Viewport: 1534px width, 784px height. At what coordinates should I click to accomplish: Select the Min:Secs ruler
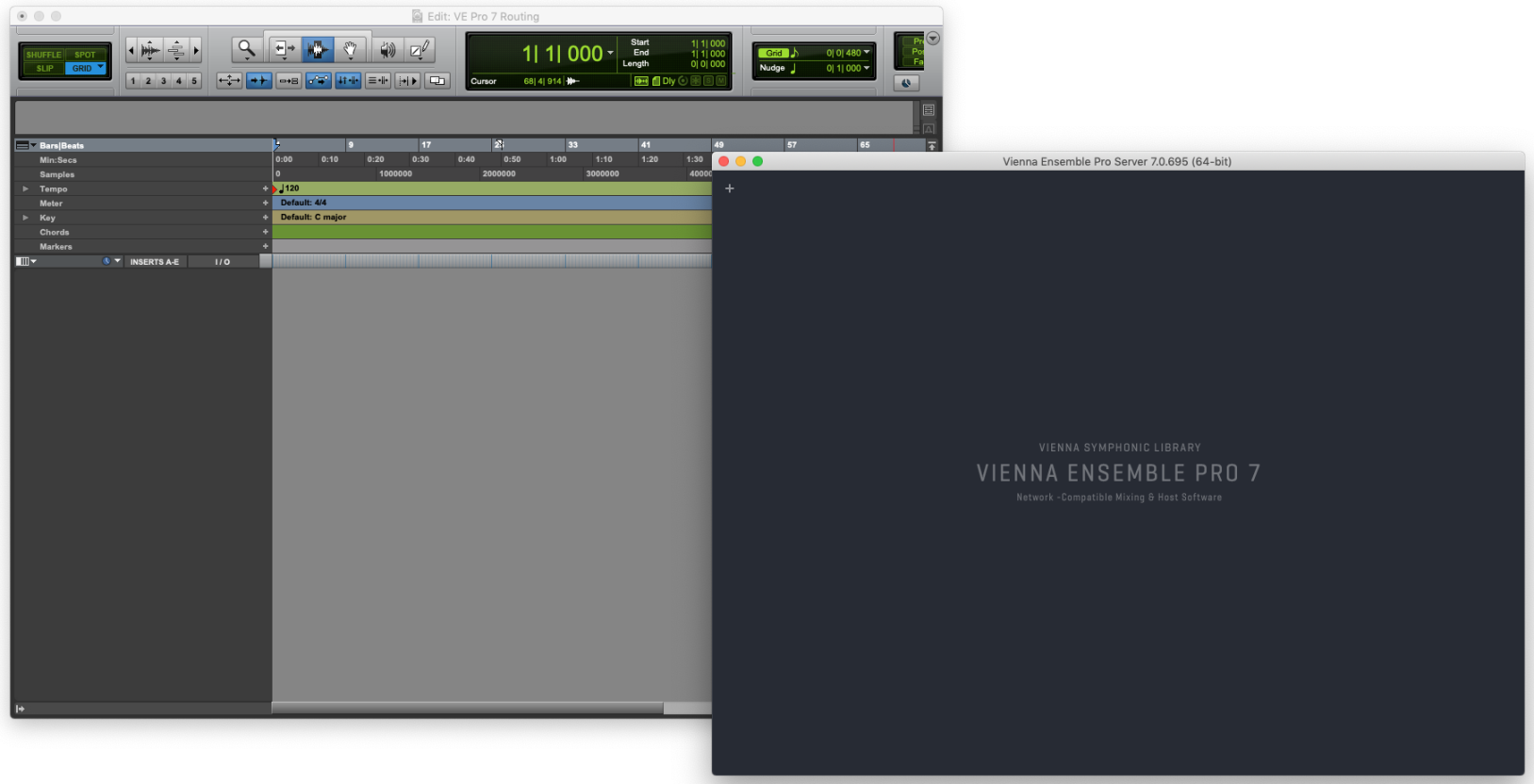click(x=58, y=160)
